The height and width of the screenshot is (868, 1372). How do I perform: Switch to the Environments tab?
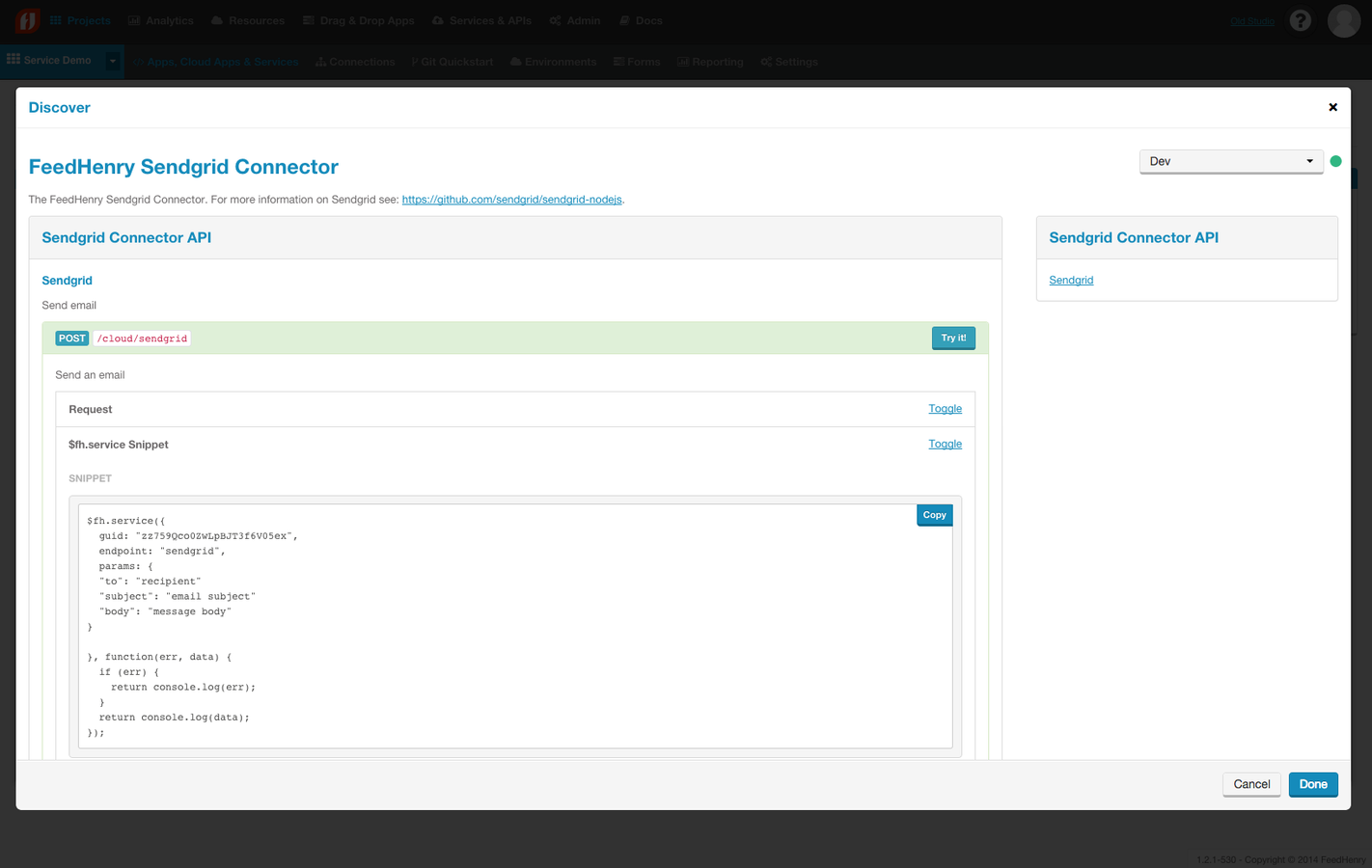point(554,62)
